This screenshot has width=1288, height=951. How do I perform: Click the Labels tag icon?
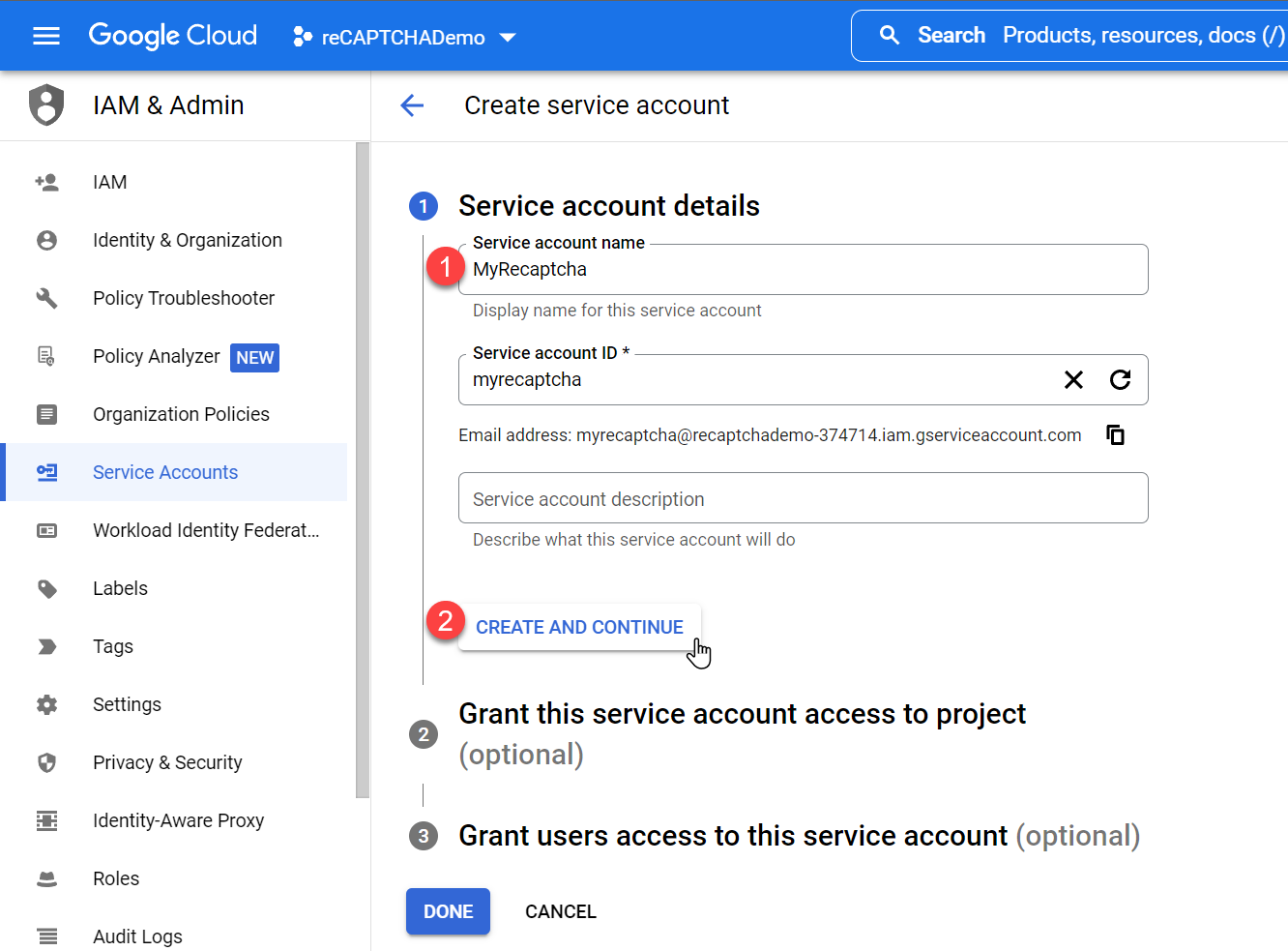[46, 588]
